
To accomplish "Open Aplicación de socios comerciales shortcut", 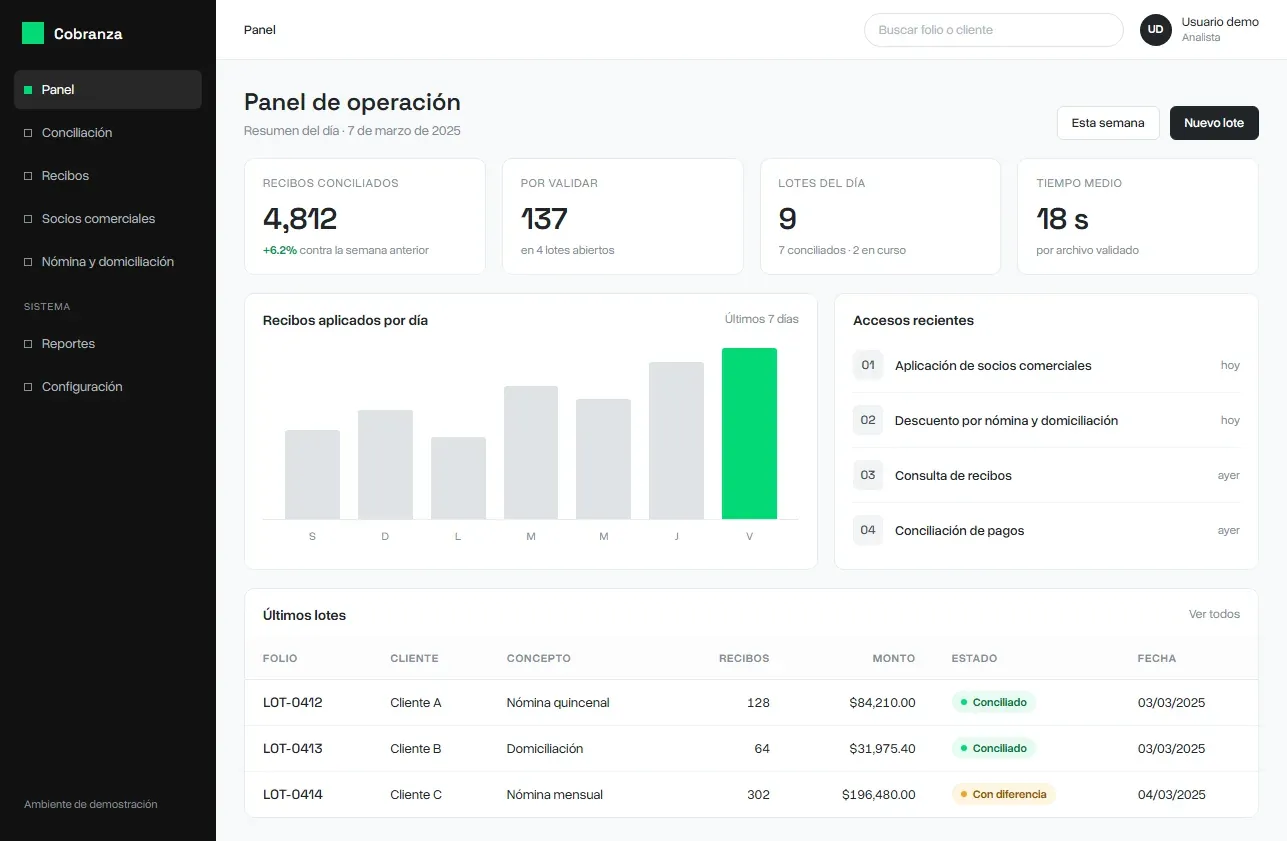I will coord(1046,365).
